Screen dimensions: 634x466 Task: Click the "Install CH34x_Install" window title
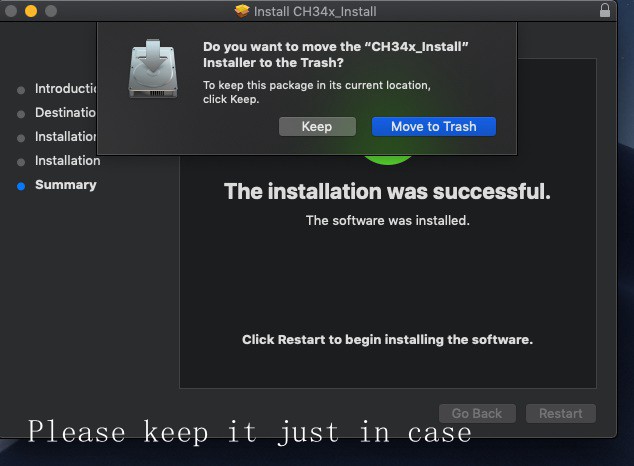315,11
